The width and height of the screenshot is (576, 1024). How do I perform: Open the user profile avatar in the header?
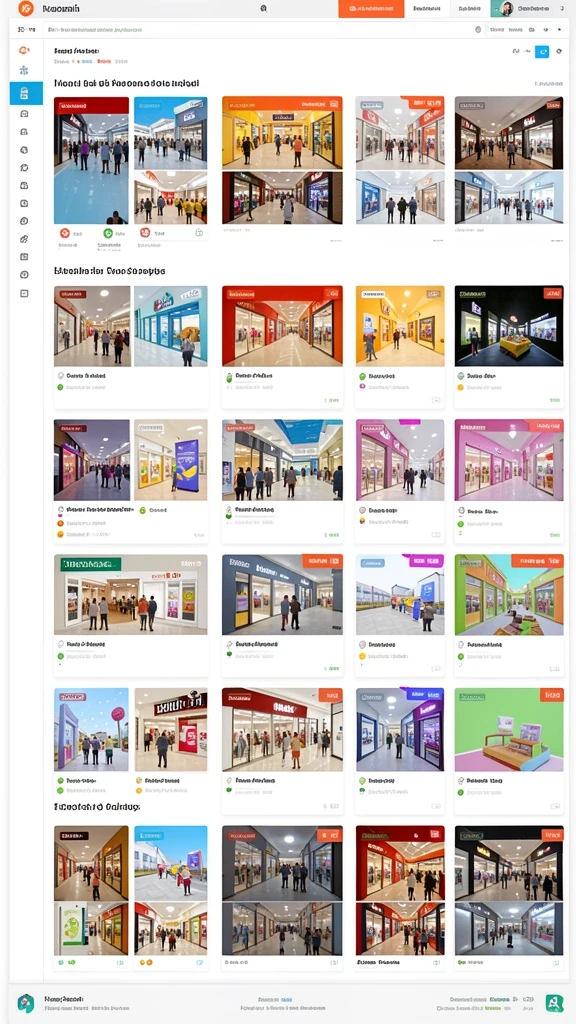[506, 9]
